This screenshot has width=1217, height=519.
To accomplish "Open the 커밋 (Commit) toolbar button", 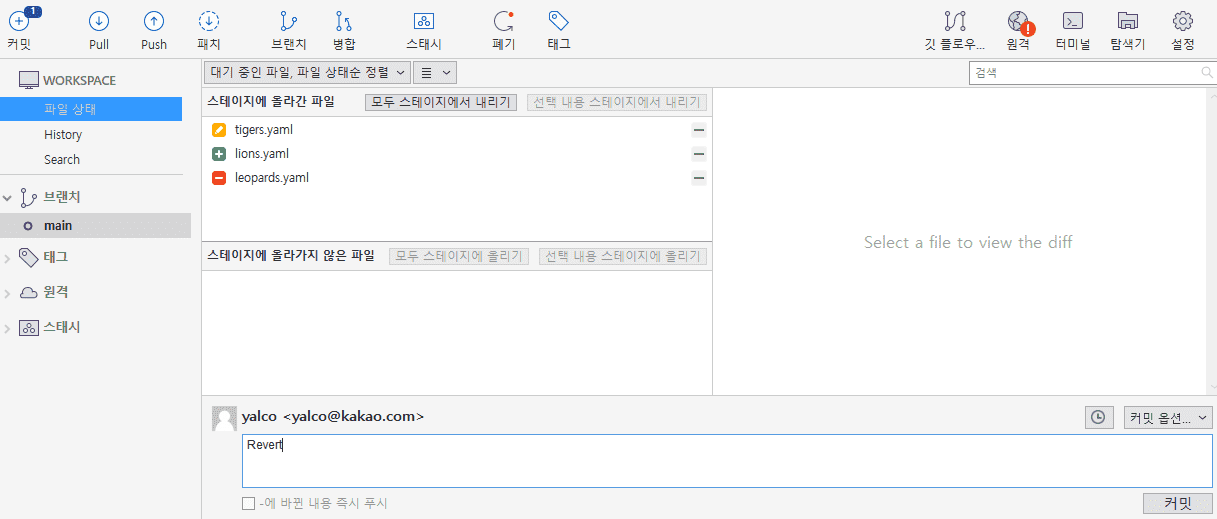I will pos(19,29).
